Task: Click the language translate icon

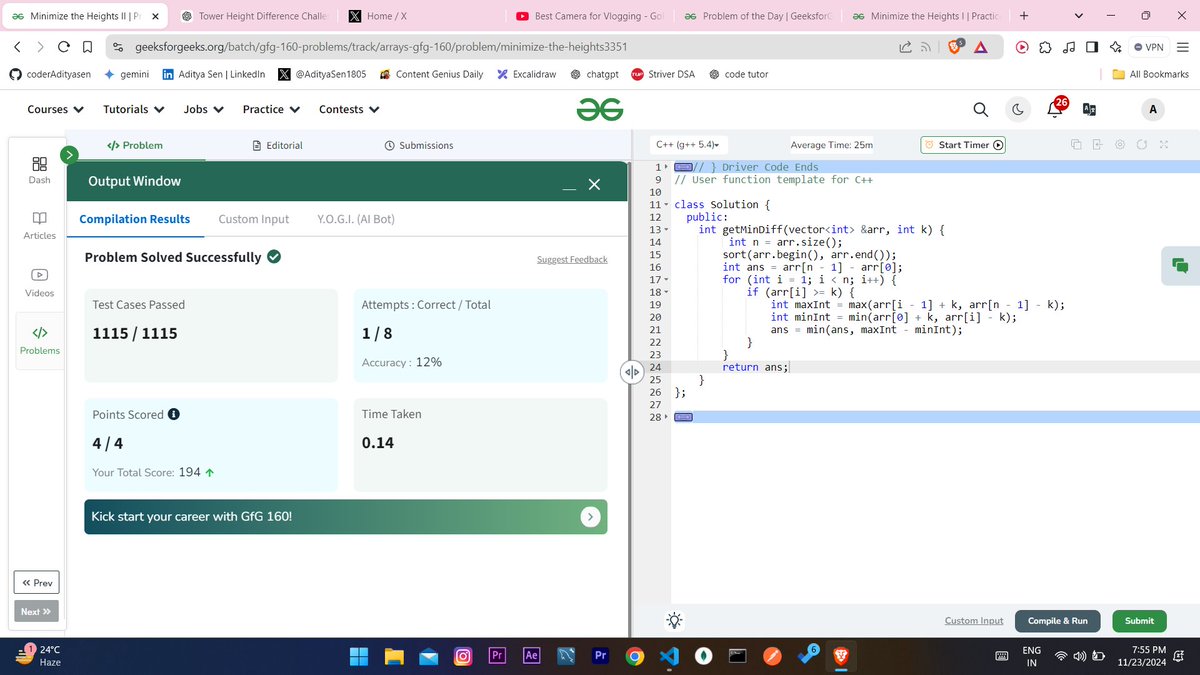Action: coord(1089,110)
